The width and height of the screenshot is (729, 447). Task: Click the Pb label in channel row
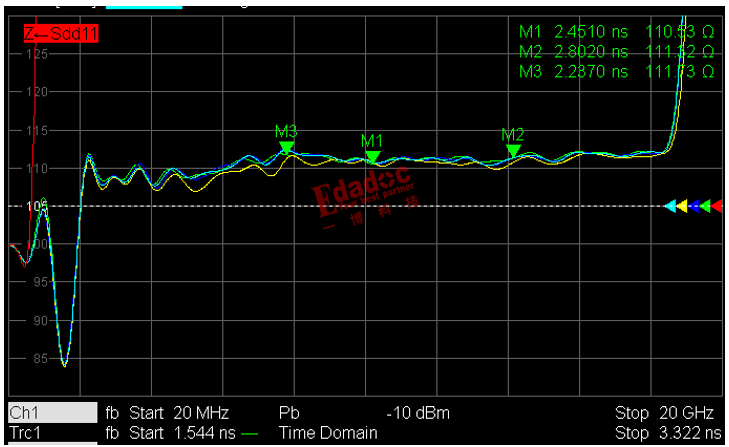click(289, 413)
